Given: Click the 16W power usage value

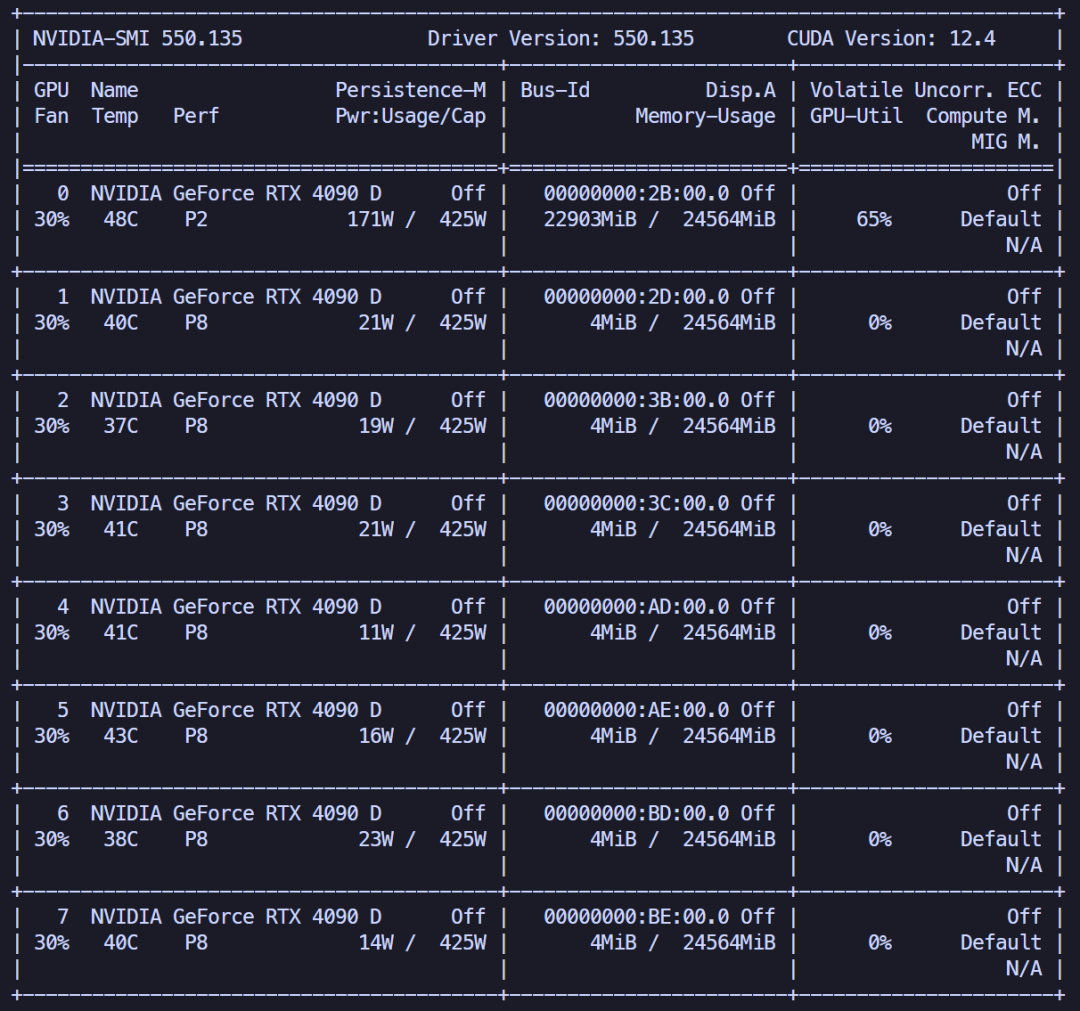Looking at the screenshot, I should pyautogui.click(x=376, y=736).
